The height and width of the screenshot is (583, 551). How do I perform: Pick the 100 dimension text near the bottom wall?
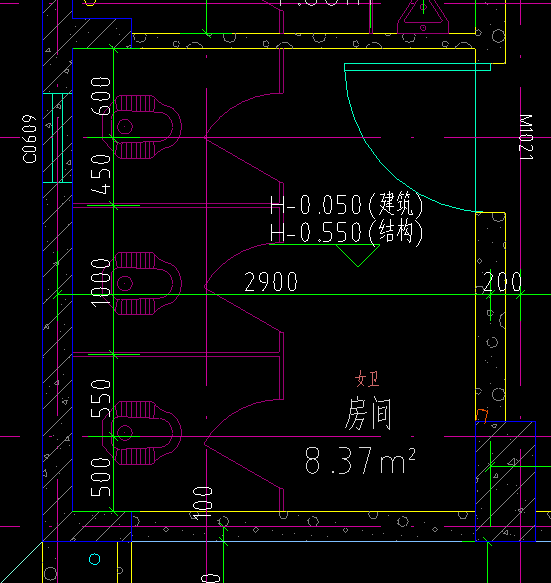click(x=203, y=502)
